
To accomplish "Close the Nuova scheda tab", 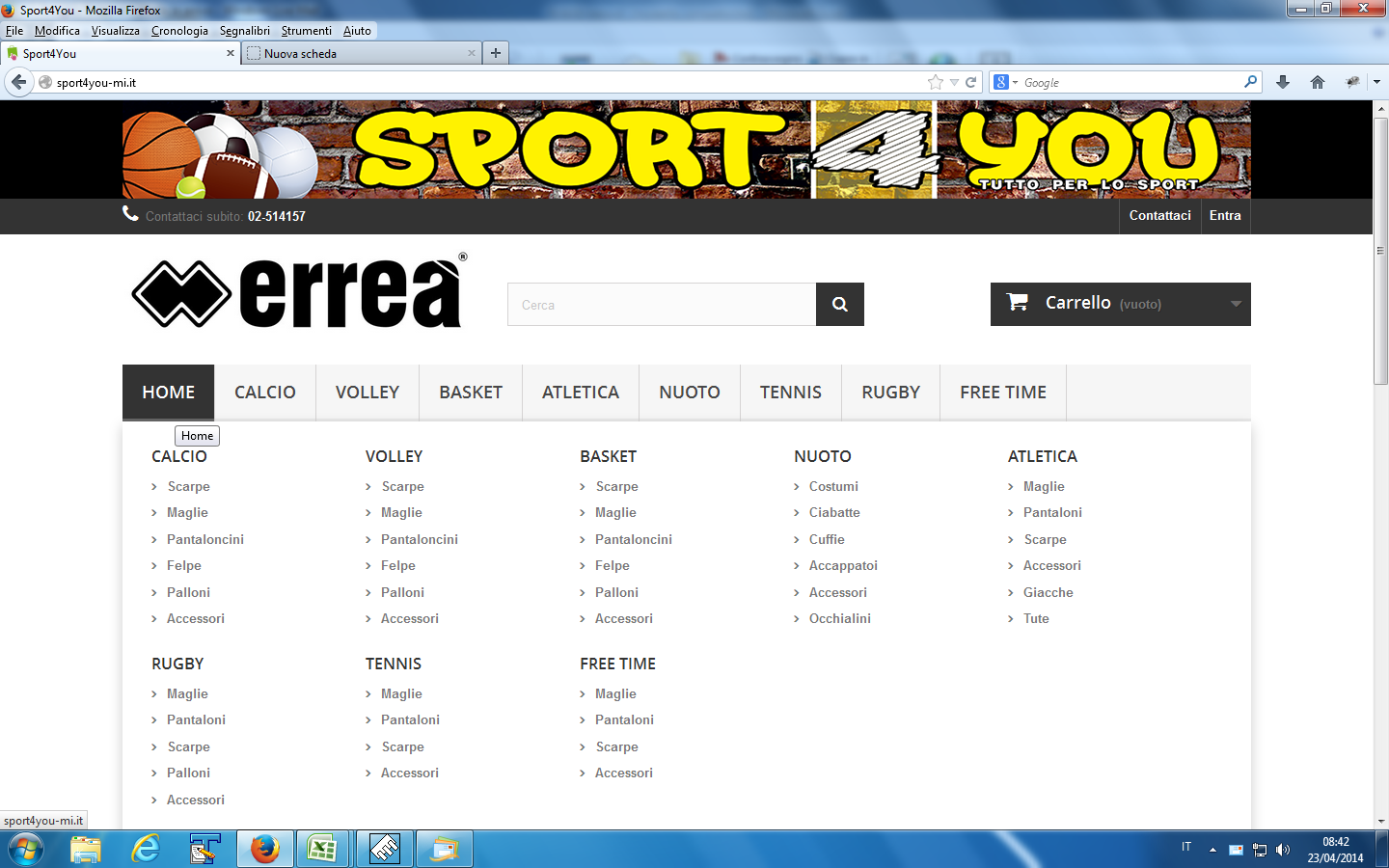I will tap(472, 53).
